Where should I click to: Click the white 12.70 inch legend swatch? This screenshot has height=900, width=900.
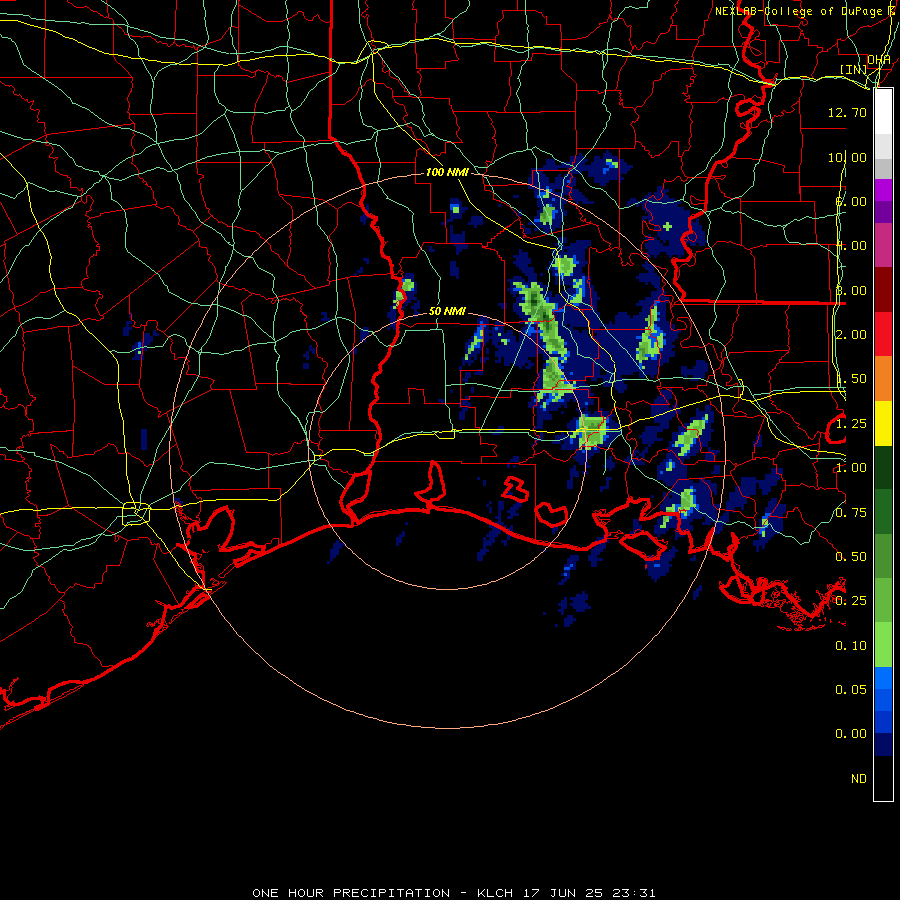pyautogui.click(x=883, y=111)
